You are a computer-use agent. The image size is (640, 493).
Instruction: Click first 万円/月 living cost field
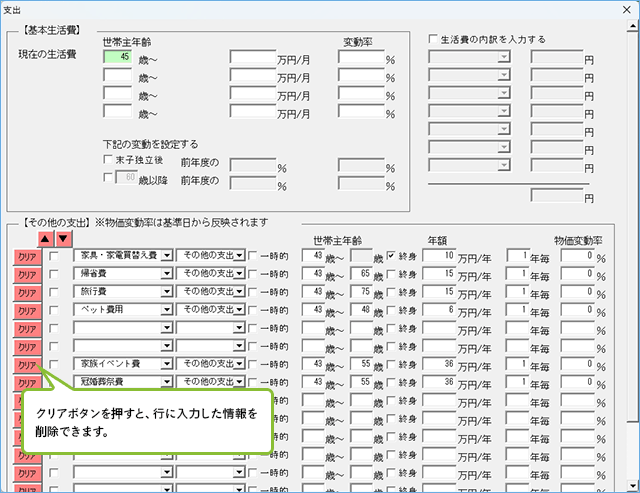tap(253, 57)
